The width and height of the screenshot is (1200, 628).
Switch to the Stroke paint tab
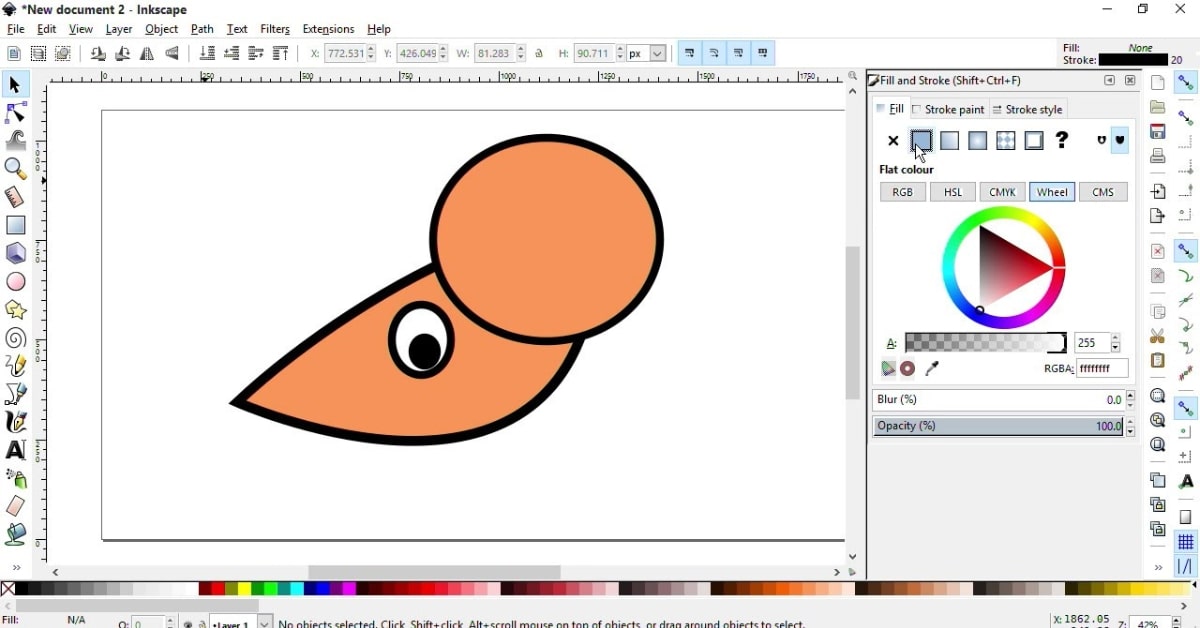pos(949,109)
